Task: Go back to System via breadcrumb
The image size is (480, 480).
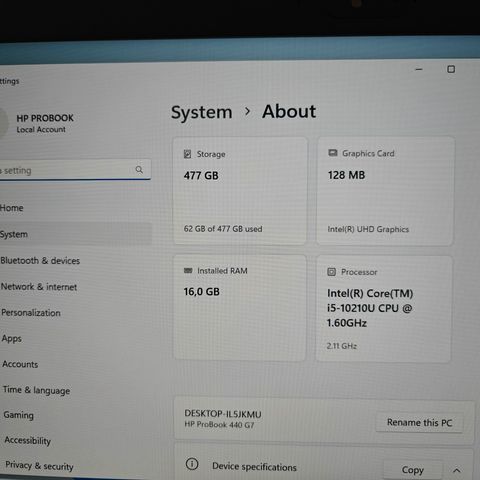Action: [202, 112]
